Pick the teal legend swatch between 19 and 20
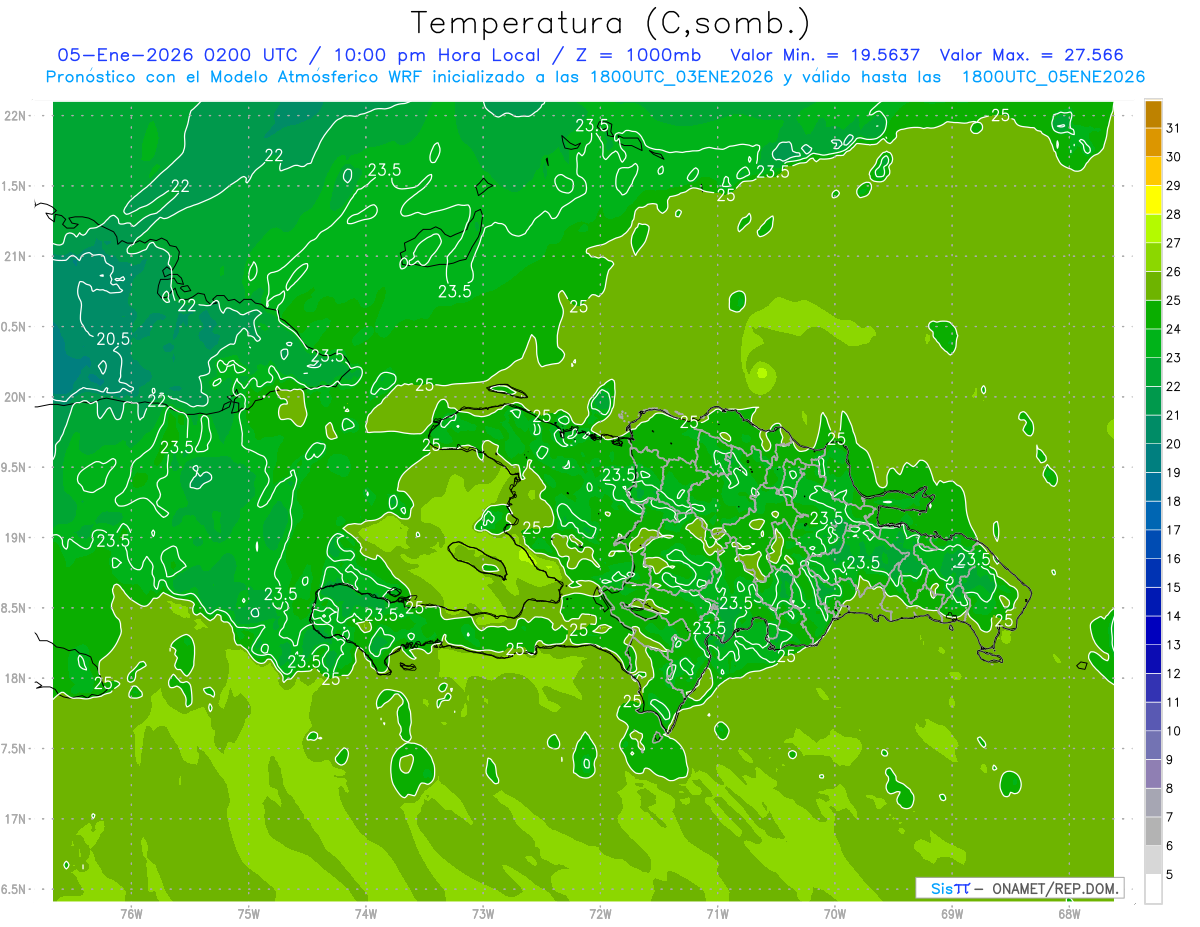This screenshot has height=927, width=1200. 1153,459
